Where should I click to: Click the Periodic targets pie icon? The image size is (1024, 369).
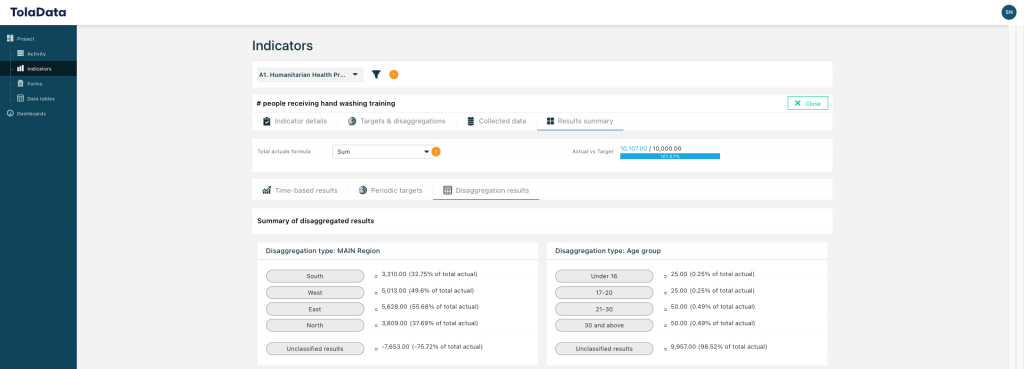362,191
